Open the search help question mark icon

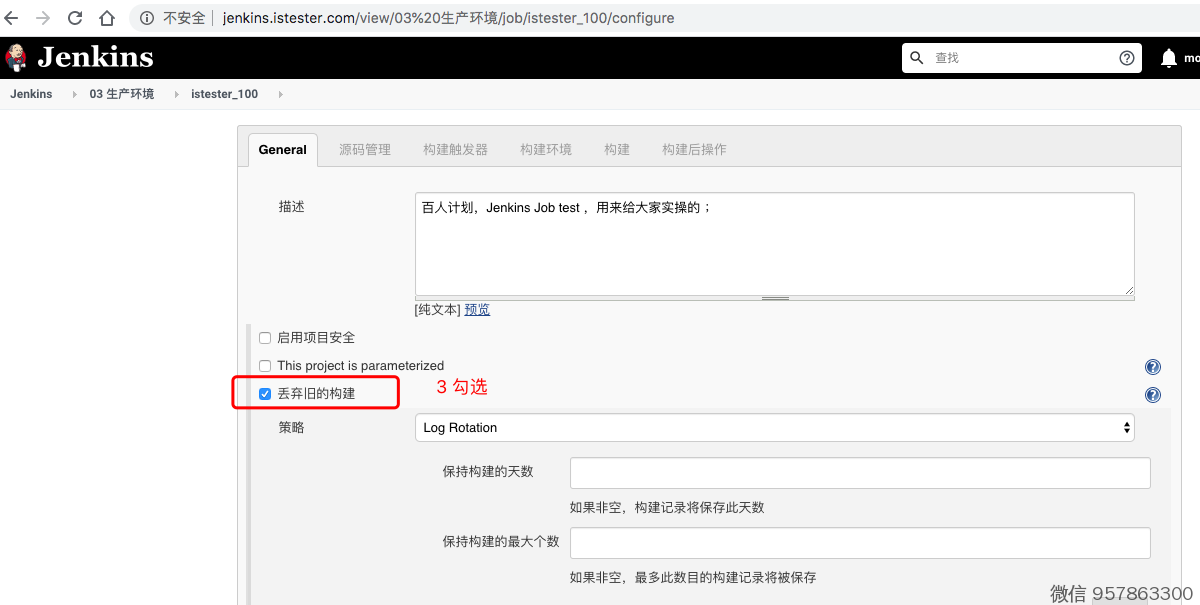point(1127,58)
